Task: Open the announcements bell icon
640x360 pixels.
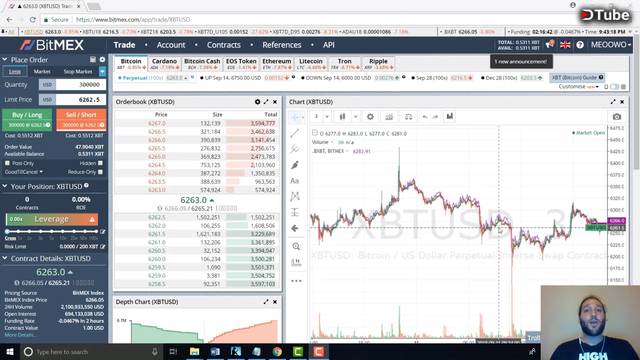Action: pyautogui.click(x=549, y=44)
